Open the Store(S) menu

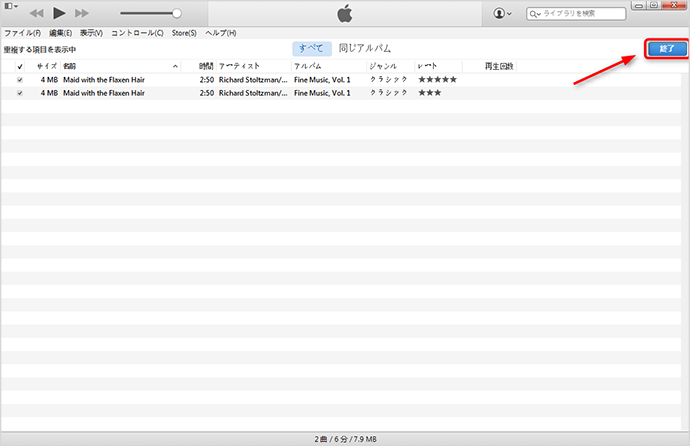coord(184,33)
